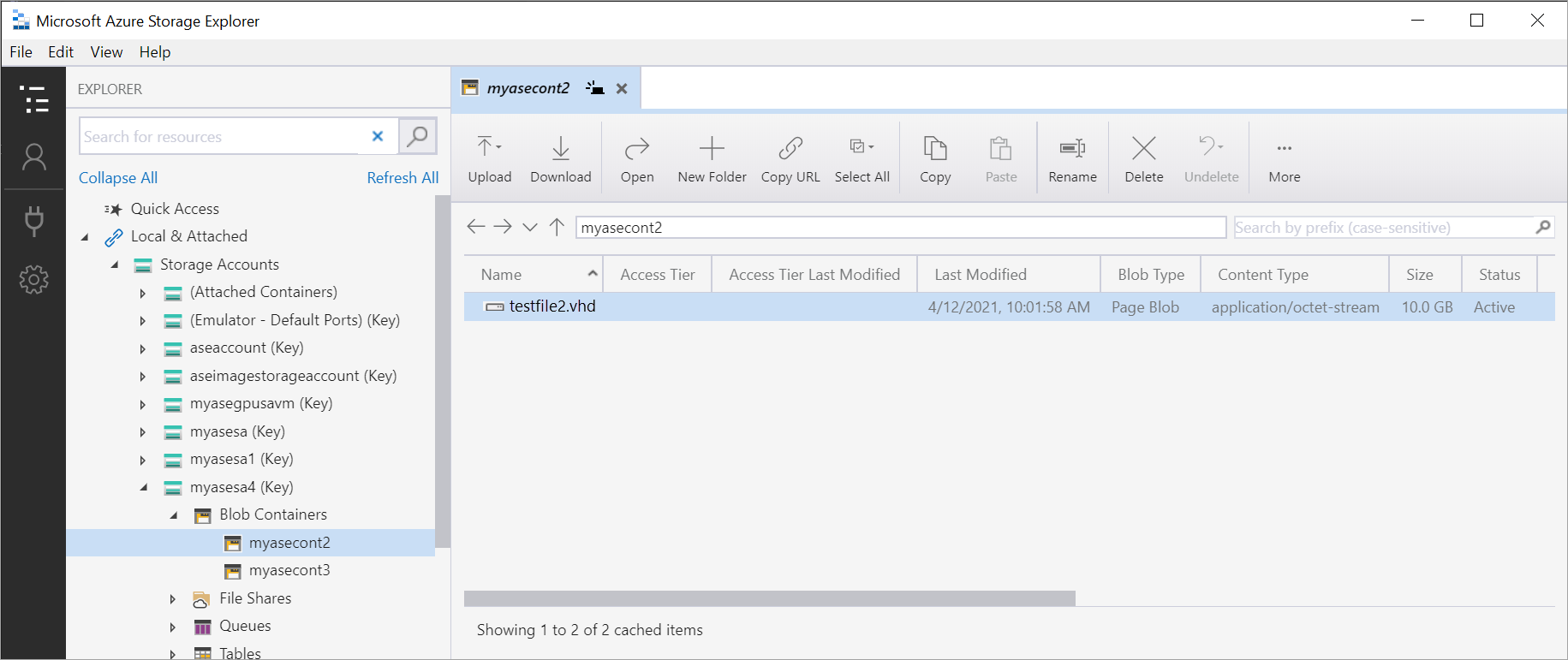Click the Paste toolbar button

point(1001,159)
